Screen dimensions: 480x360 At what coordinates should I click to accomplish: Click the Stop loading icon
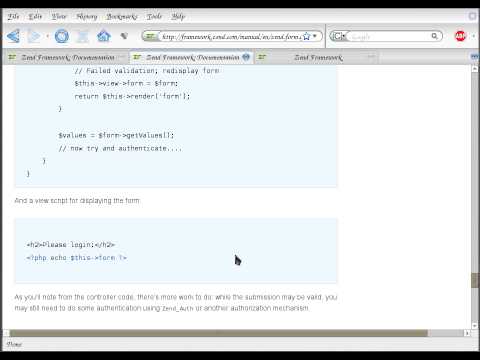[x=82, y=36]
